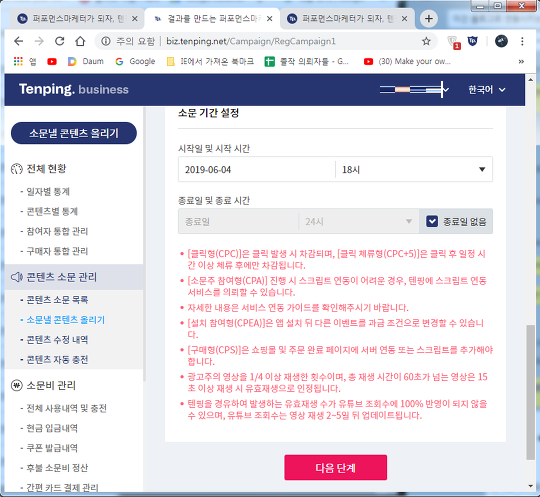
Task: Close the first browser tab
Action: click(x=135, y=19)
